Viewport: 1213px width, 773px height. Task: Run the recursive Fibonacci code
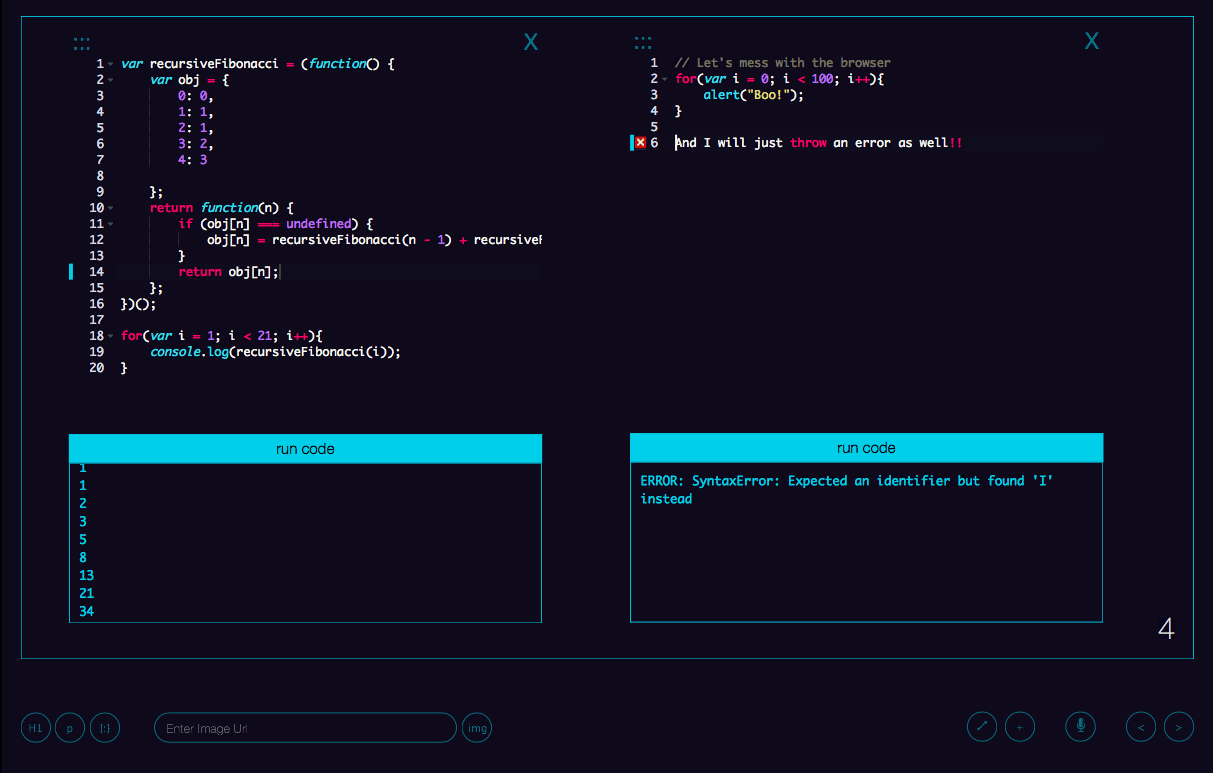pos(305,448)
